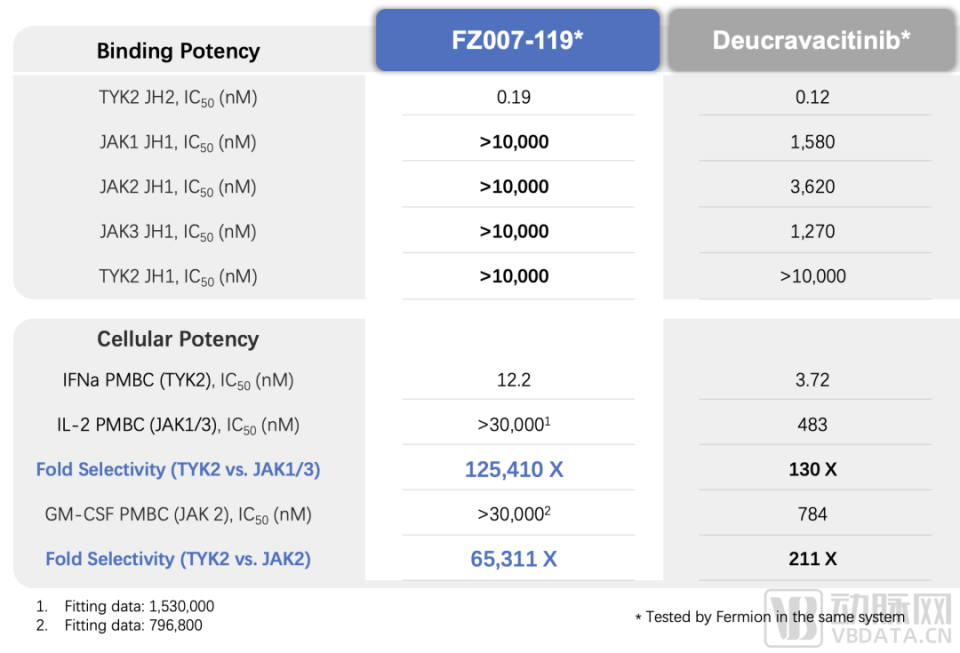Click the 211 X value for Deucravacitinib
Screen dimensions: 960x653
(x=812, y=559)
